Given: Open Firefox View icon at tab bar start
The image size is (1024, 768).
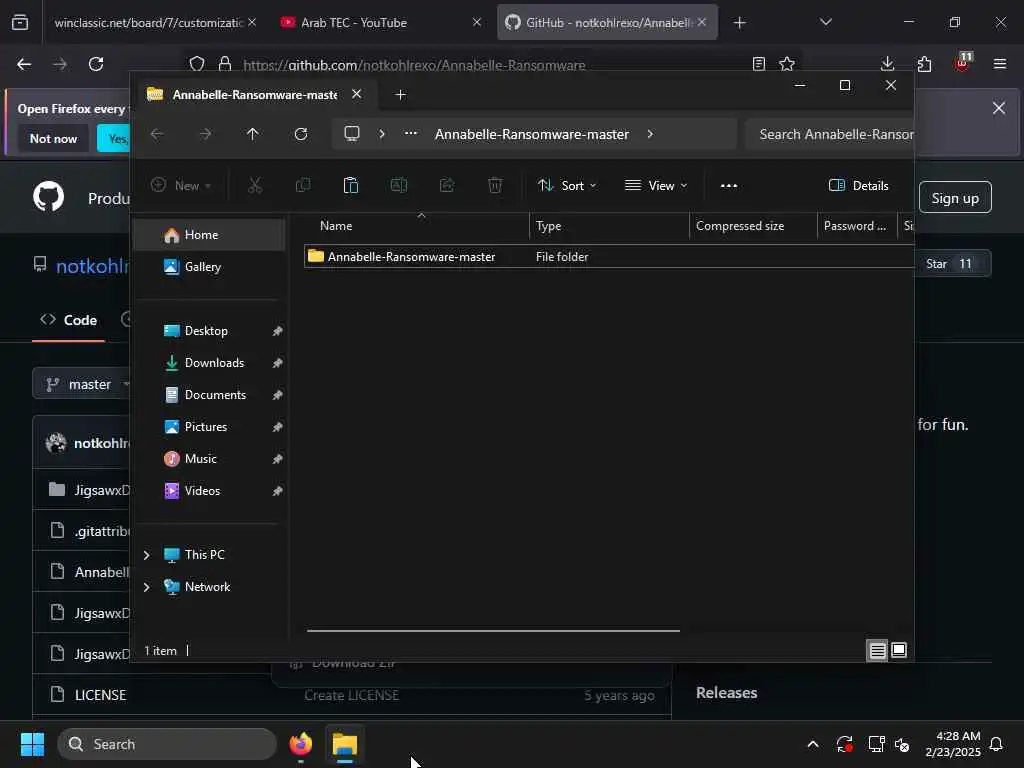Looking at the screenshot, I should click(x=20, y=23).
